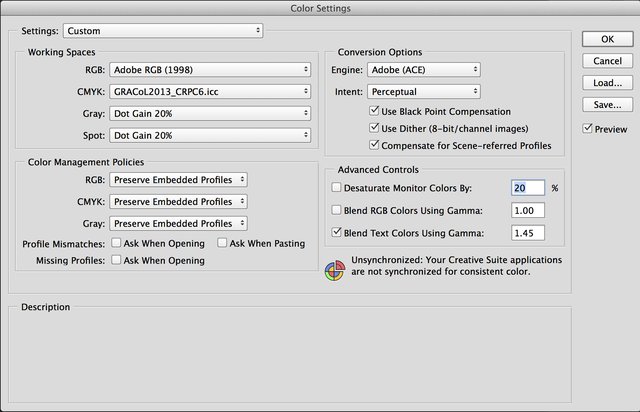
Task: Click the Save... button
Action: tap(607, 105)
